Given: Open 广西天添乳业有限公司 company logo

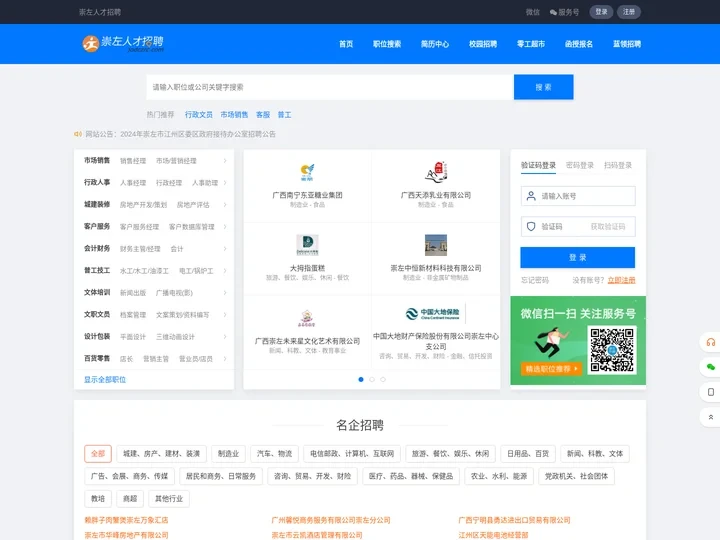Looking at the screenshot, I should [x=436, y=172].
